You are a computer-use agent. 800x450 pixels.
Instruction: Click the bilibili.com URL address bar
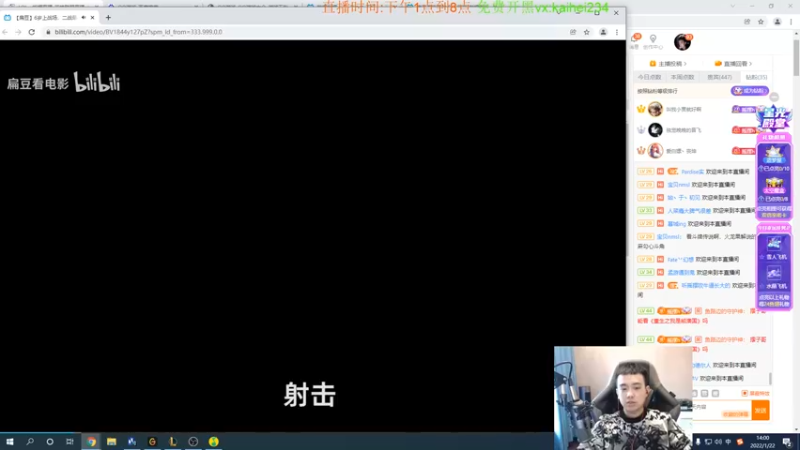point(306,32)
